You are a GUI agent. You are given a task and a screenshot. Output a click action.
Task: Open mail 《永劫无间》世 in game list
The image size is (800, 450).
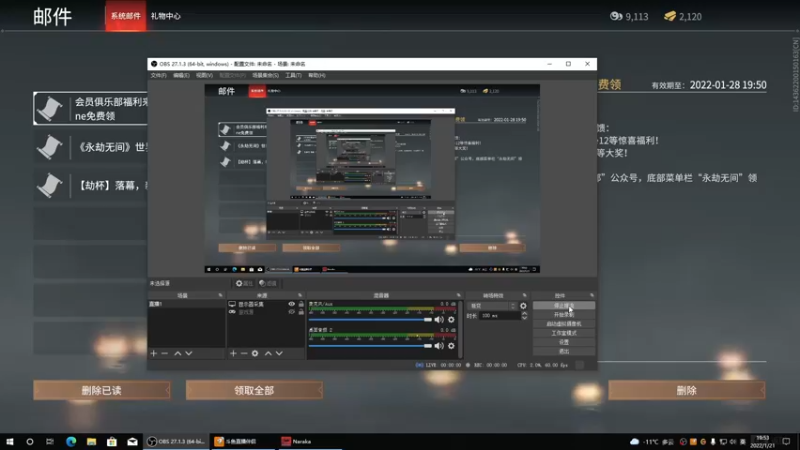(91, 147)
